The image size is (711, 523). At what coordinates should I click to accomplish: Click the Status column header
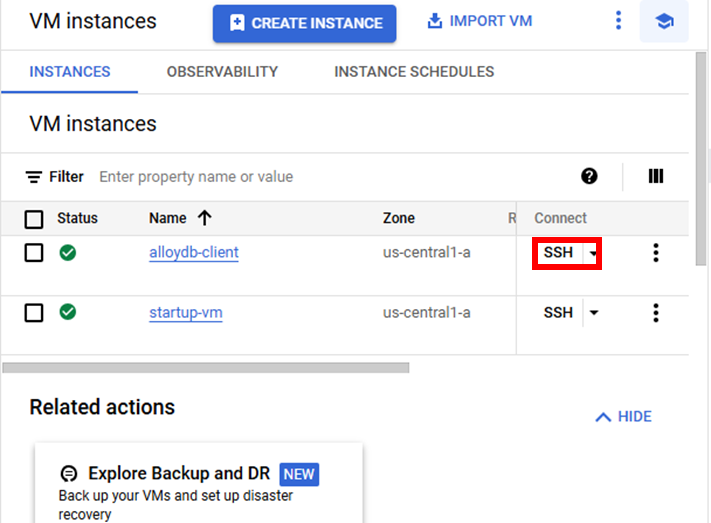point(77,218)
